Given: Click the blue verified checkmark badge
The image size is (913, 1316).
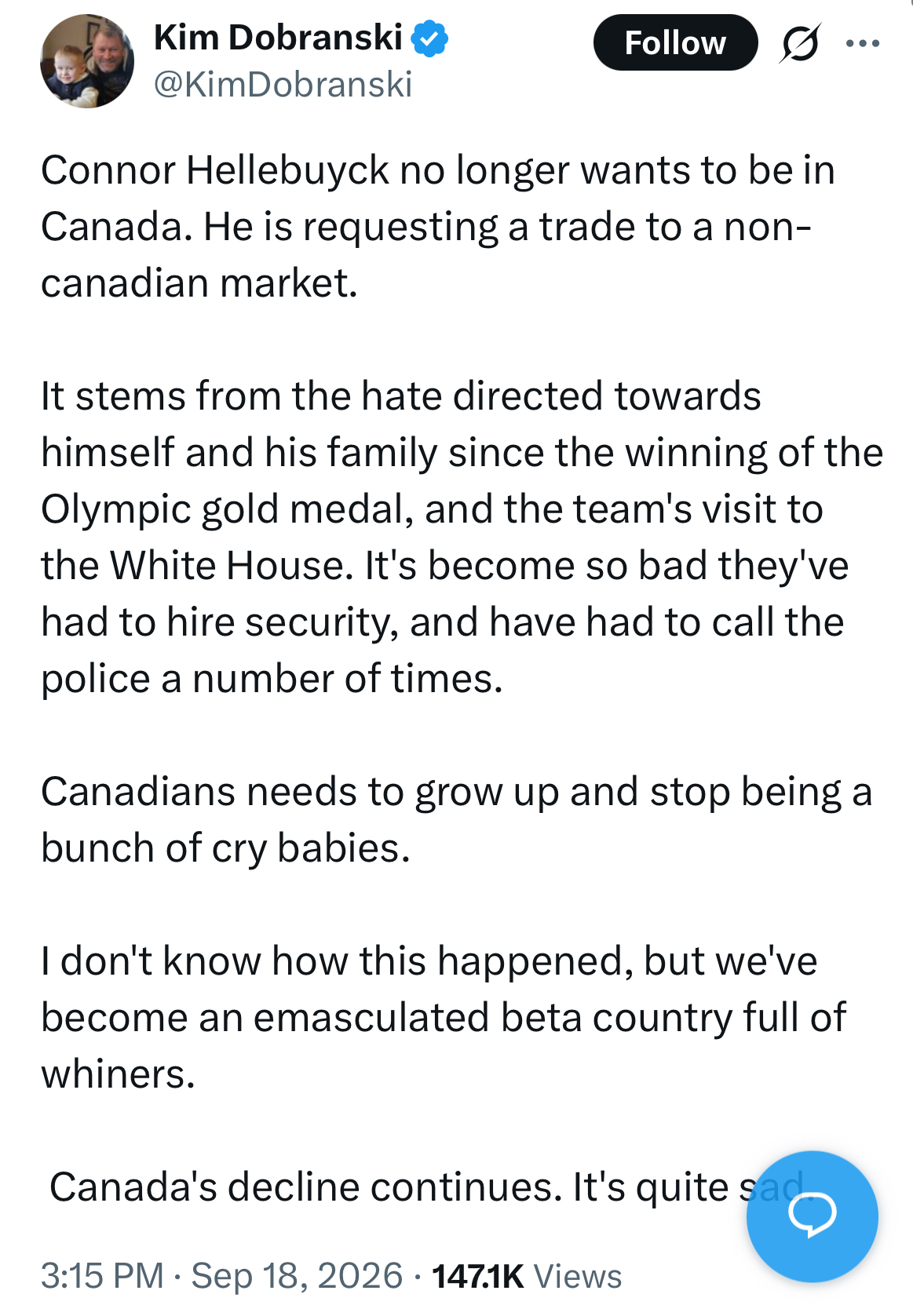Looking at the screenshot, I should [429, 38].
